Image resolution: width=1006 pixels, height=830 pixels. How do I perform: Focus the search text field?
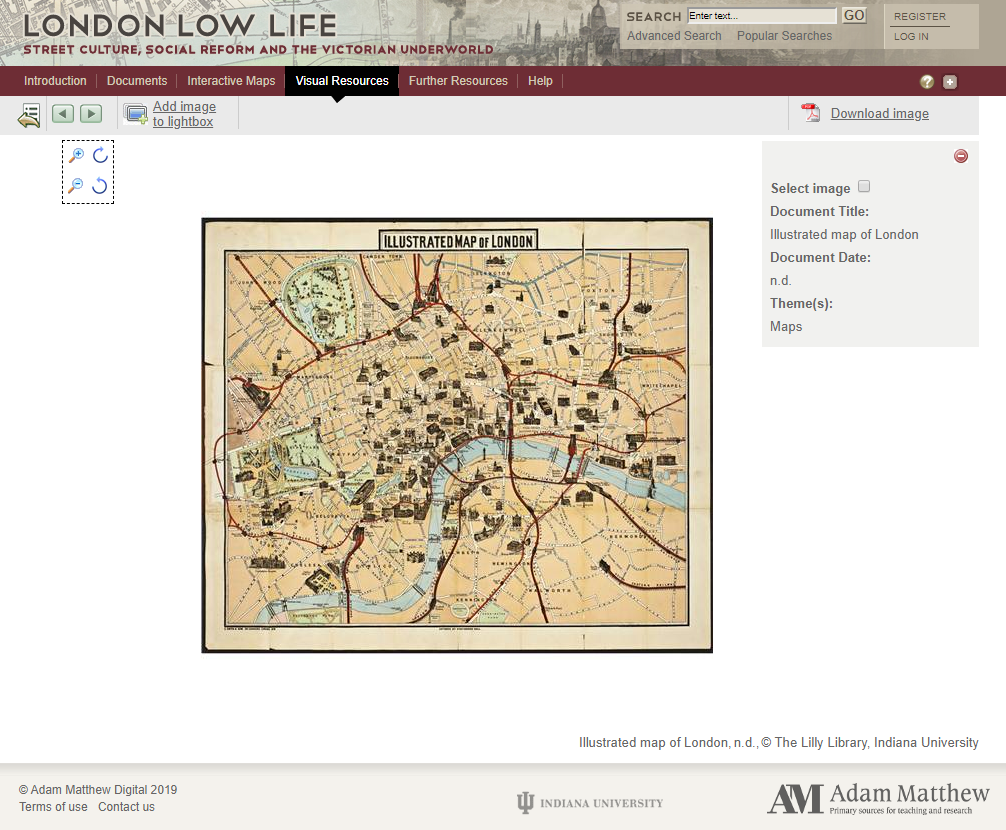(x=762, y=15)
